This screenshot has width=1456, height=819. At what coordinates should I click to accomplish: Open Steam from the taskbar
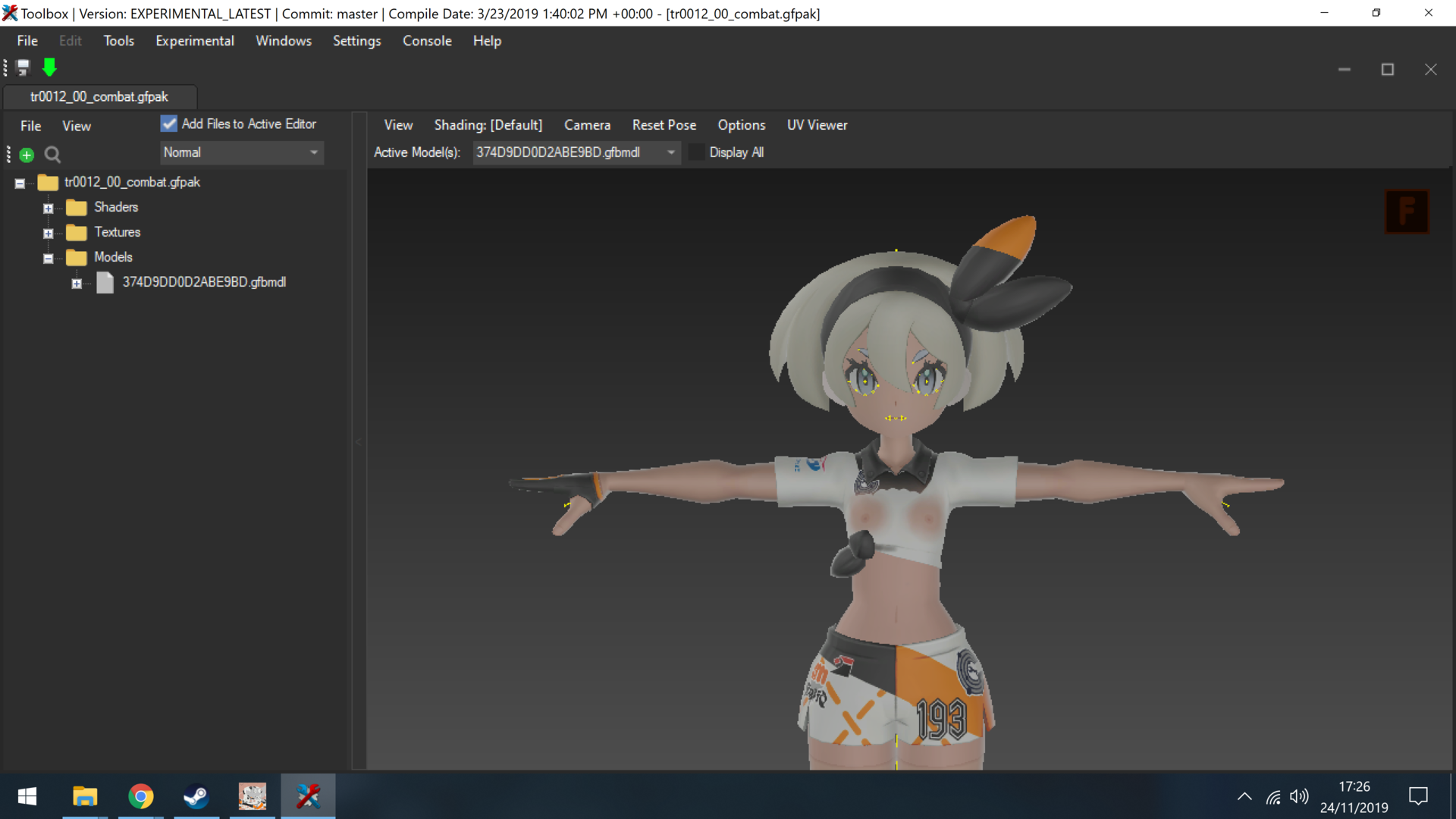[x=196, y=796]
